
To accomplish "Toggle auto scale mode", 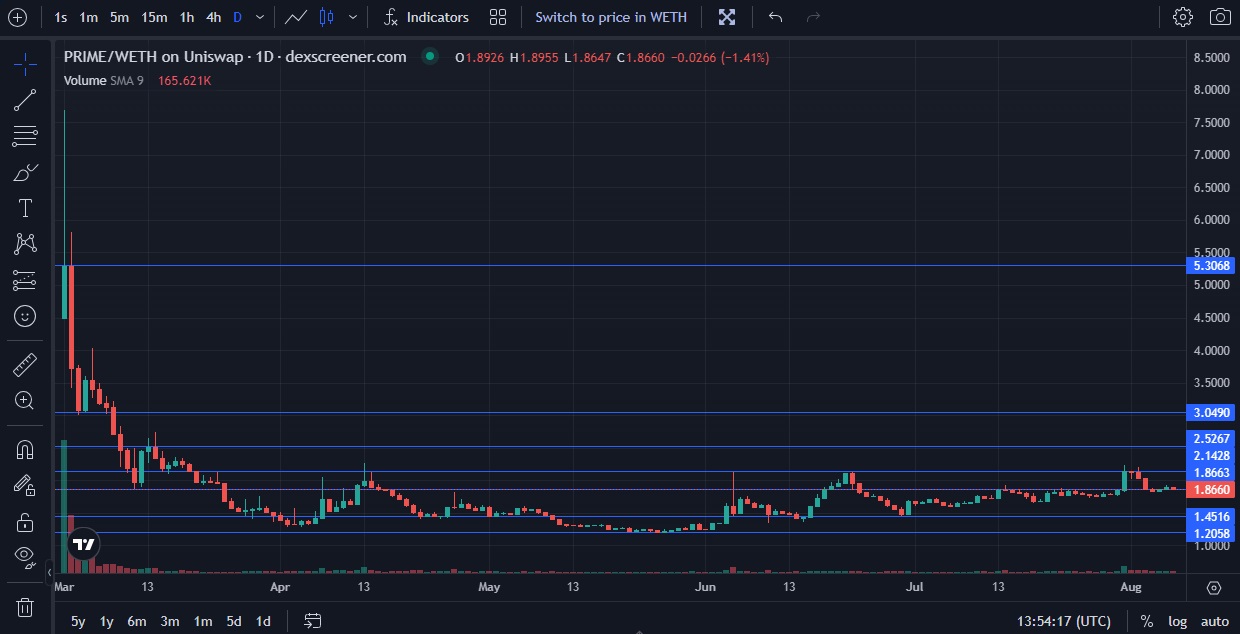I will point(1215,621).
